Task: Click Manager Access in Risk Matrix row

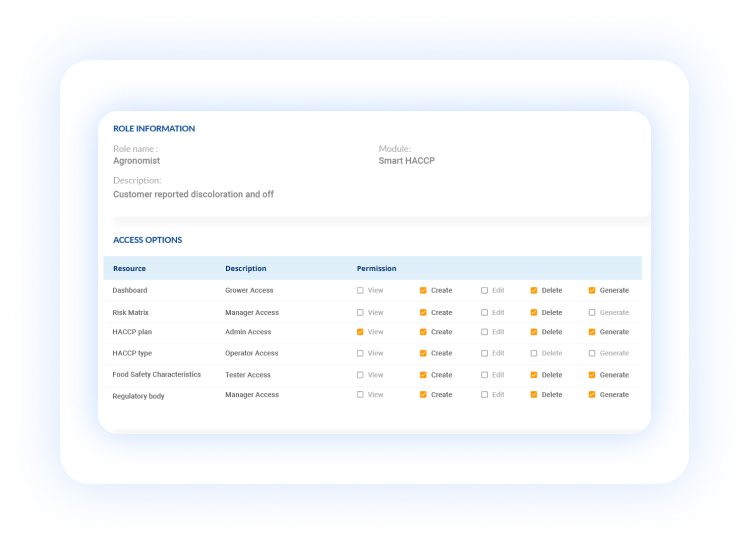Action: click(x=252, y=312)
